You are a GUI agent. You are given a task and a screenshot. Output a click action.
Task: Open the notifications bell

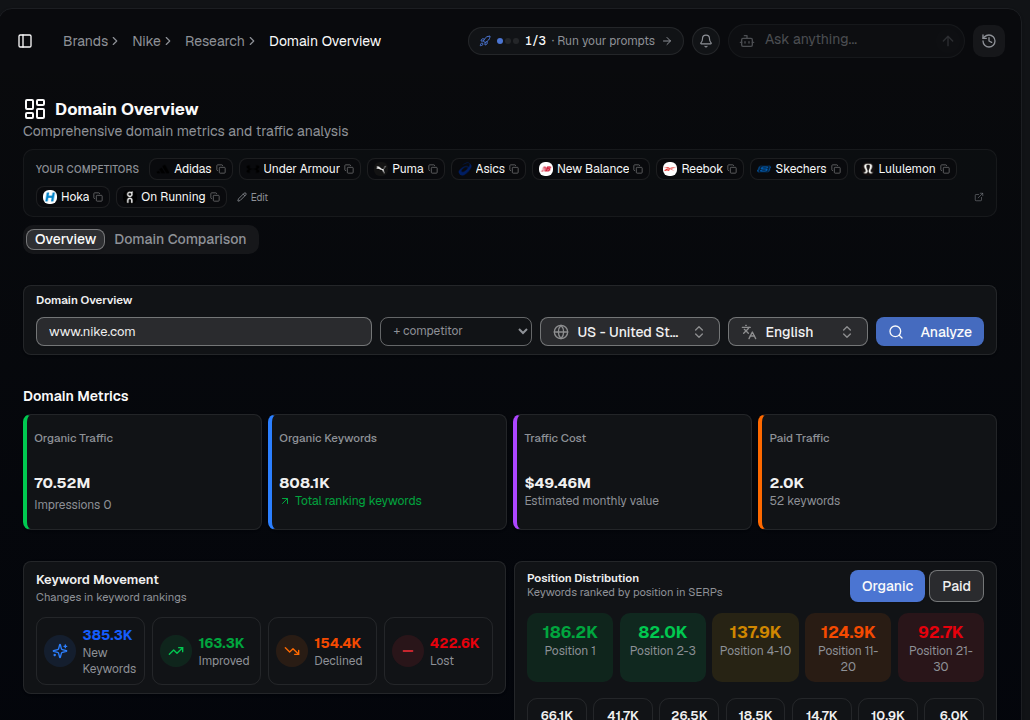[705, 41]
